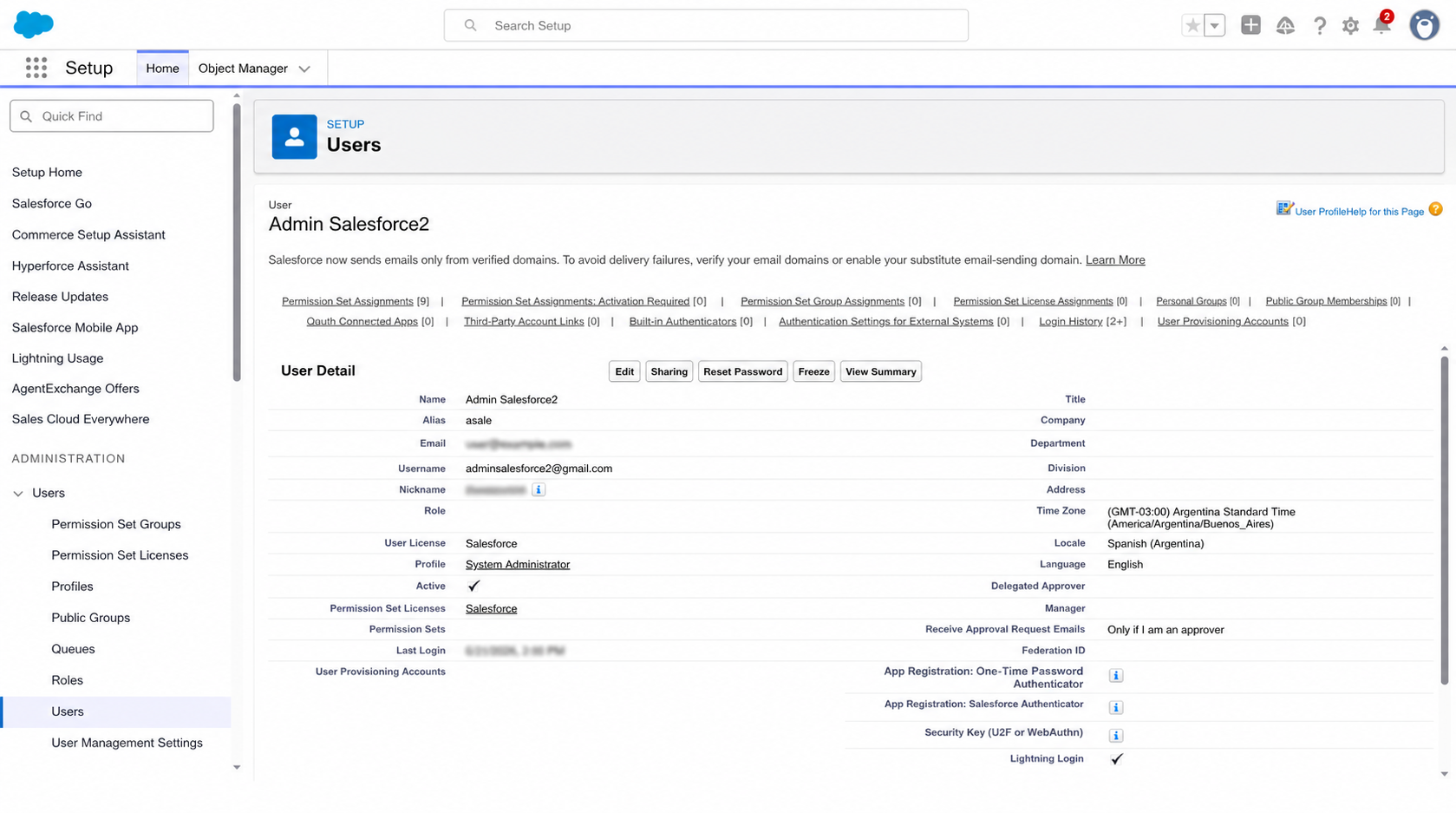Click the View Summary button
The width and height of the screenshot is (1456, 813).
pyautogui.click(x=880, y=371)
